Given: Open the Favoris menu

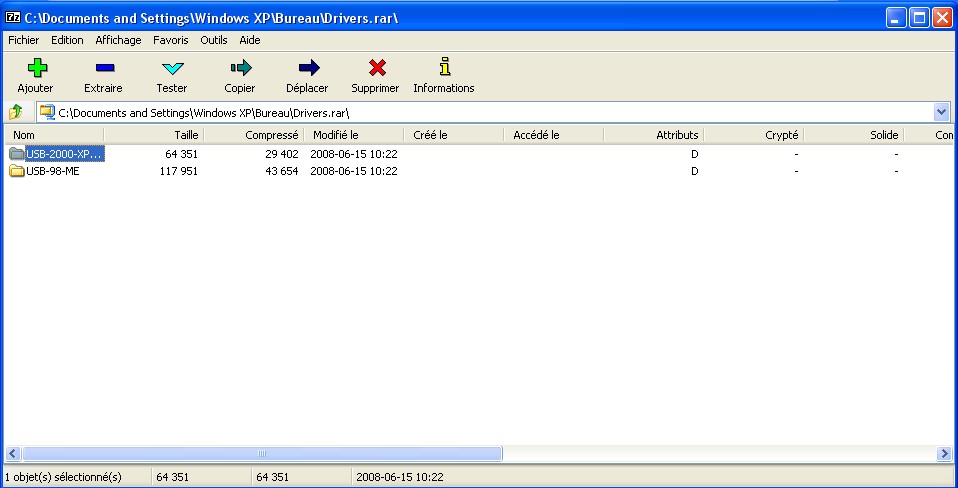Looking at the screenshot, I should (171, 40).
